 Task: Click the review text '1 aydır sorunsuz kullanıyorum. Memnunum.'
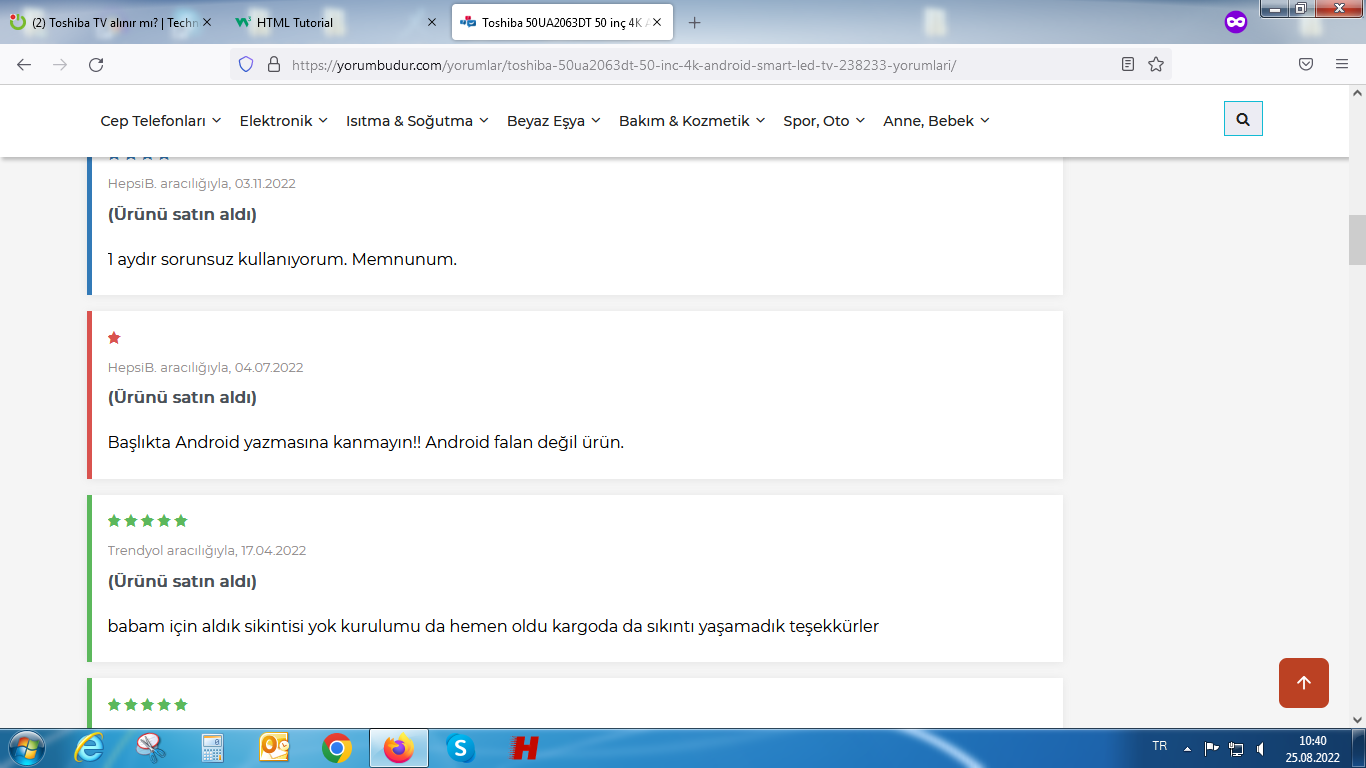point(282,259)
